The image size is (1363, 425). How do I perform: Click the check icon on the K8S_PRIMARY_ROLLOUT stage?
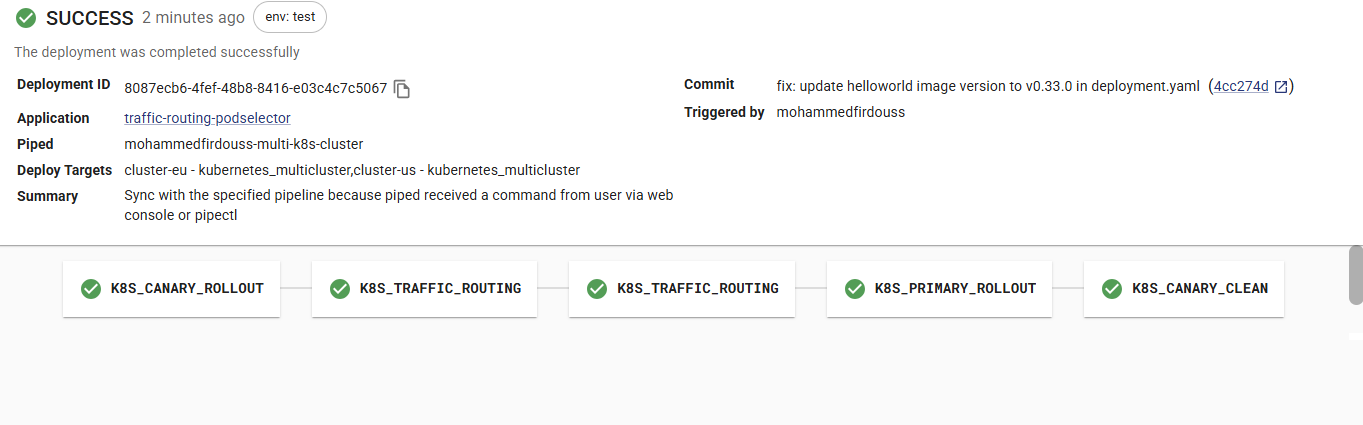855,289
